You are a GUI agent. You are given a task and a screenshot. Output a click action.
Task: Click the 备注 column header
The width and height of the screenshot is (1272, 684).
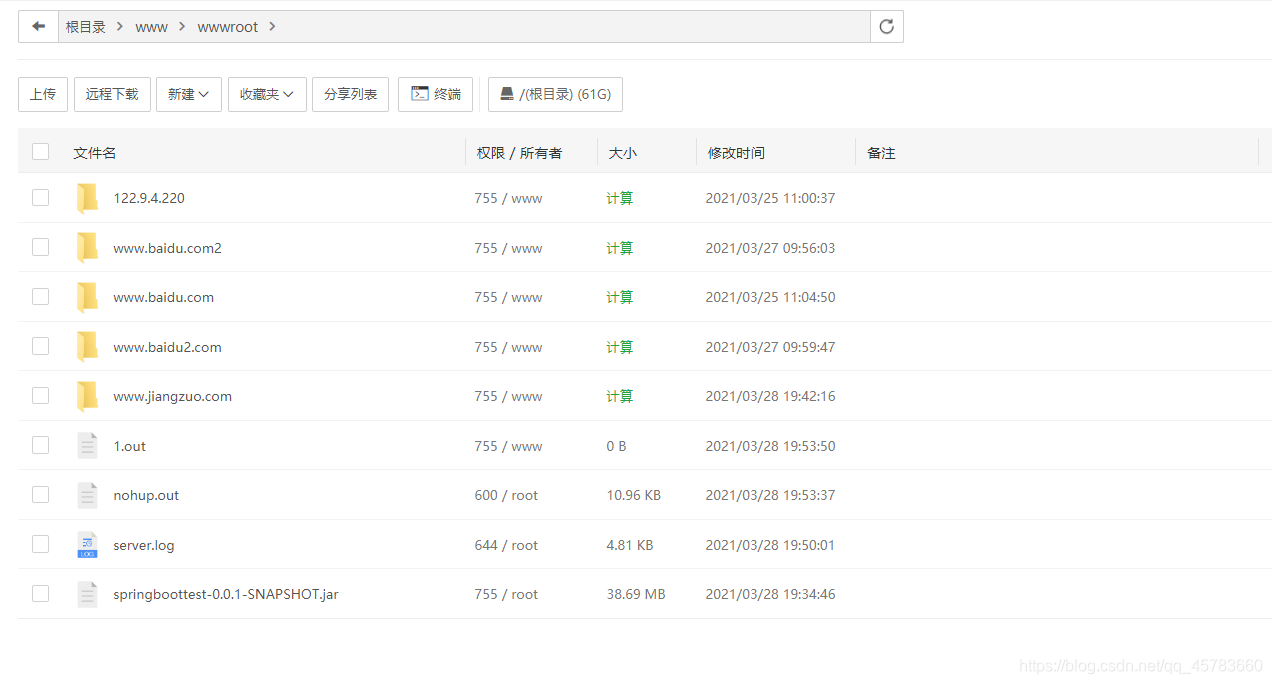pos(881,153)
